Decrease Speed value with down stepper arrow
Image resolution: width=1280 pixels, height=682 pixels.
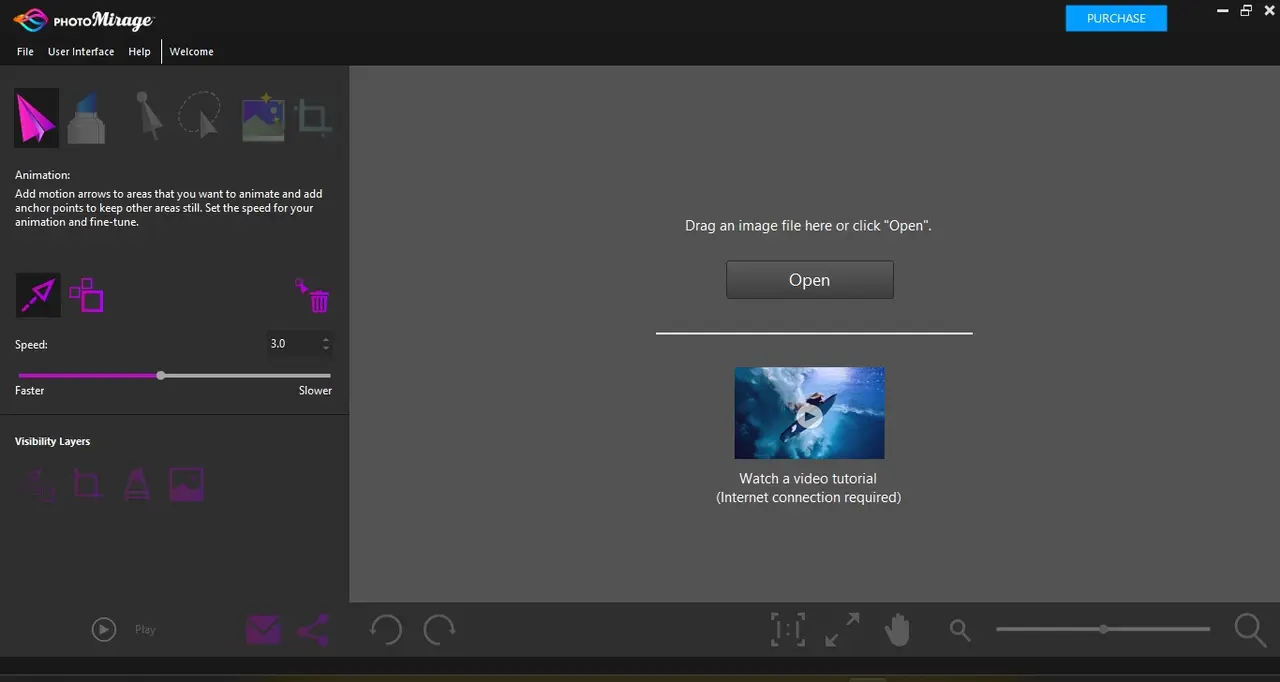pyautogui.click(x=326, y=348)
